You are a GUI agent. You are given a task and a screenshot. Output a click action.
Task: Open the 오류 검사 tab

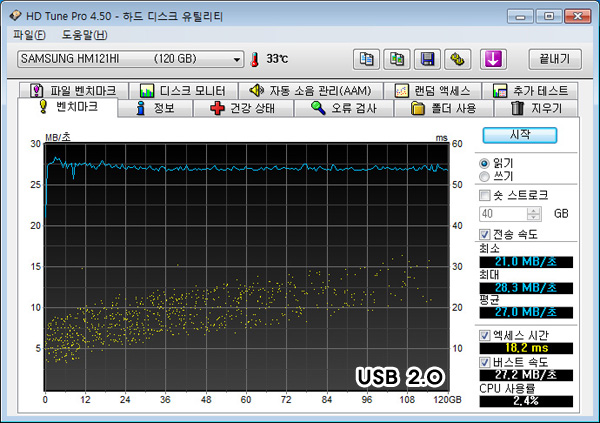(344, 108)
